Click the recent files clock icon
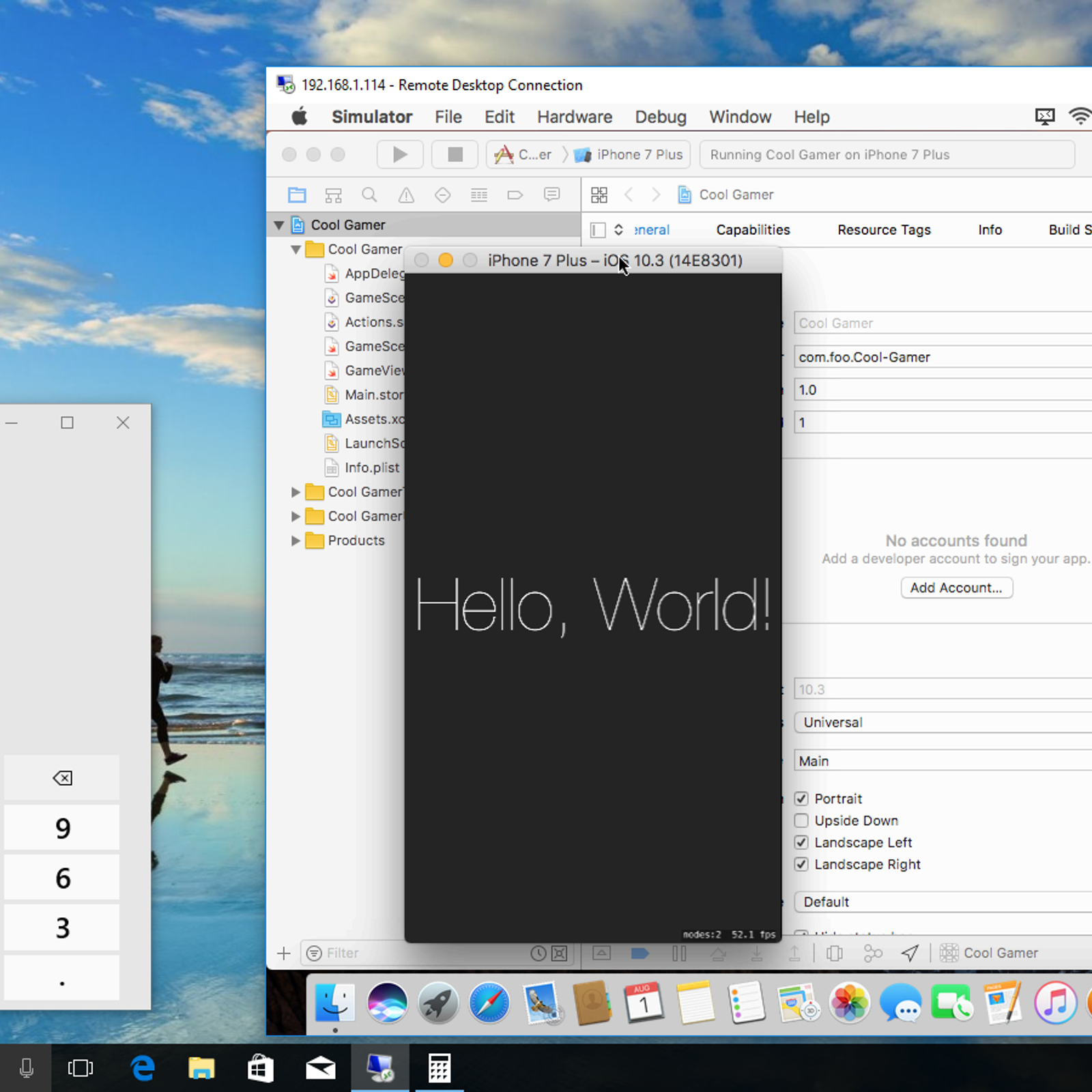The width and height of the screenshot is (1092, 1092). click(538, 953)
